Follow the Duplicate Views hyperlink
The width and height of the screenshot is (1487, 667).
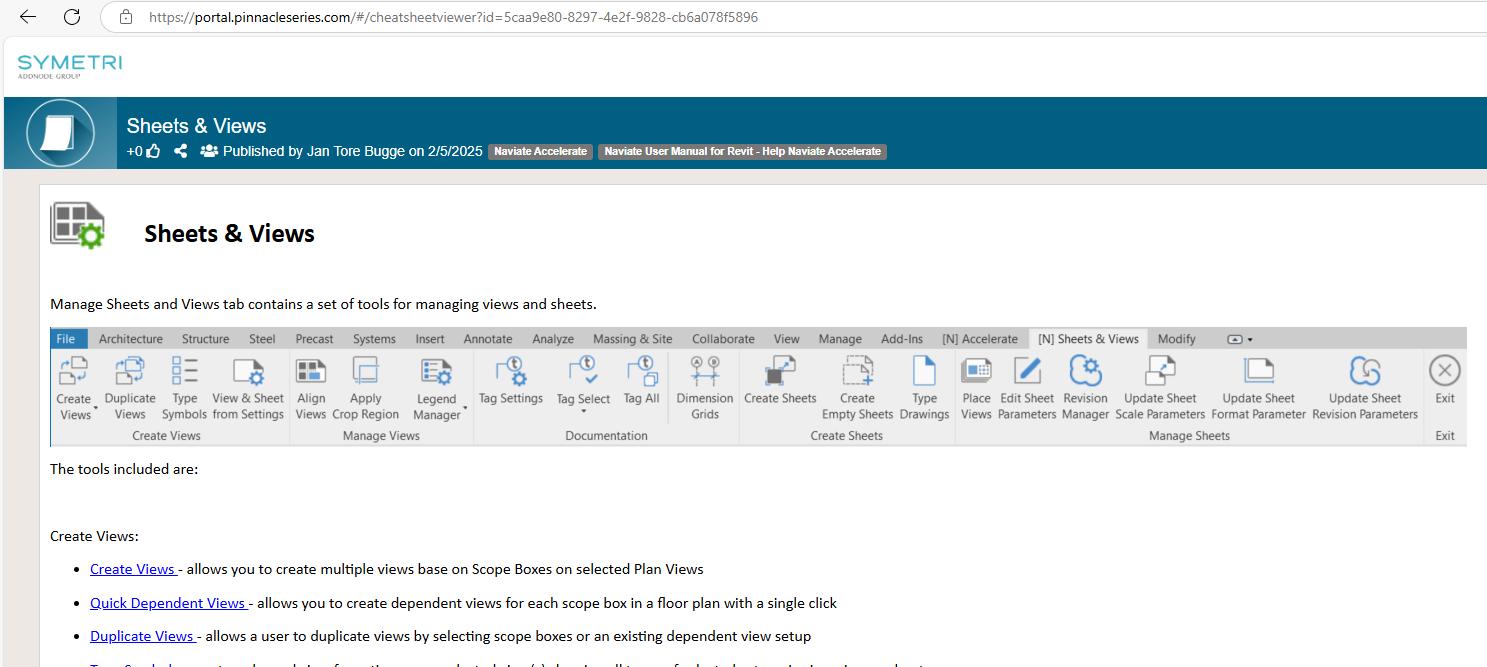click(x=143, y=636)
